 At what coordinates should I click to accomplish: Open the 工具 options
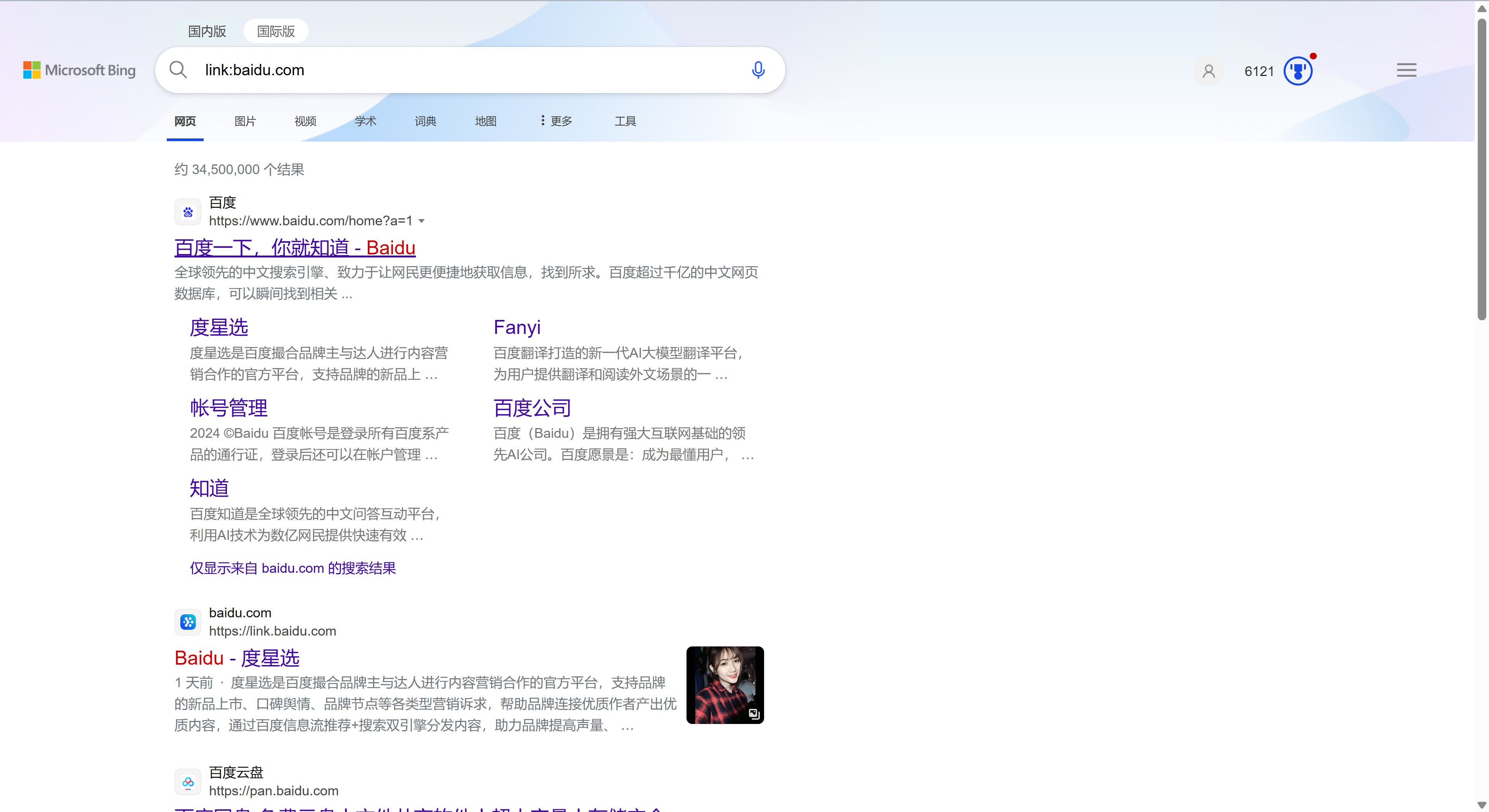pos(625,121)
